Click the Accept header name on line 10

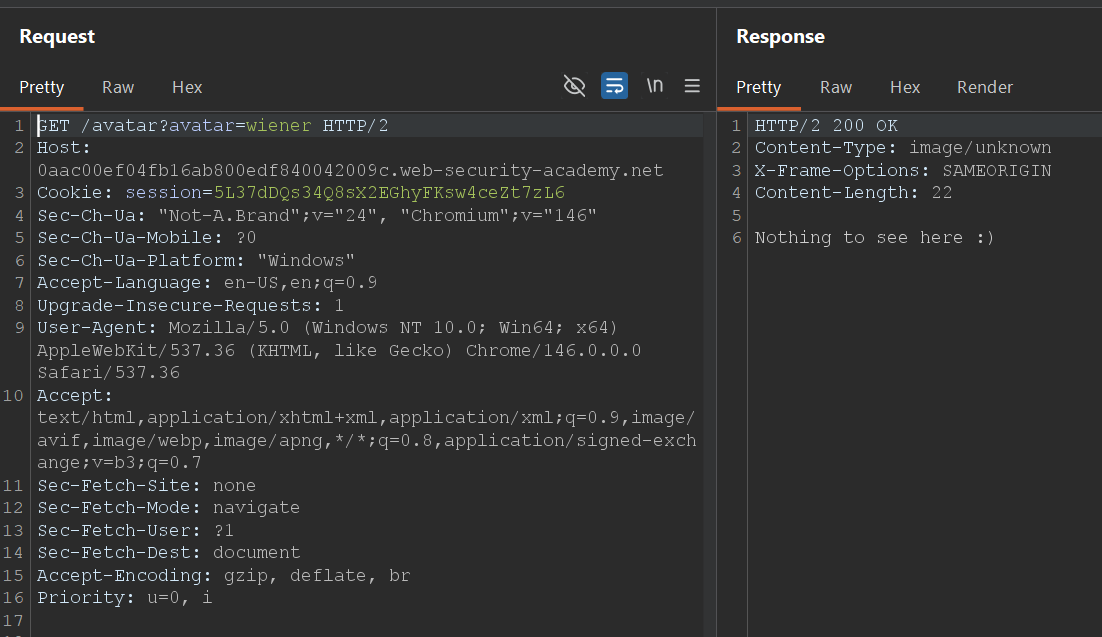pos(74,395)
